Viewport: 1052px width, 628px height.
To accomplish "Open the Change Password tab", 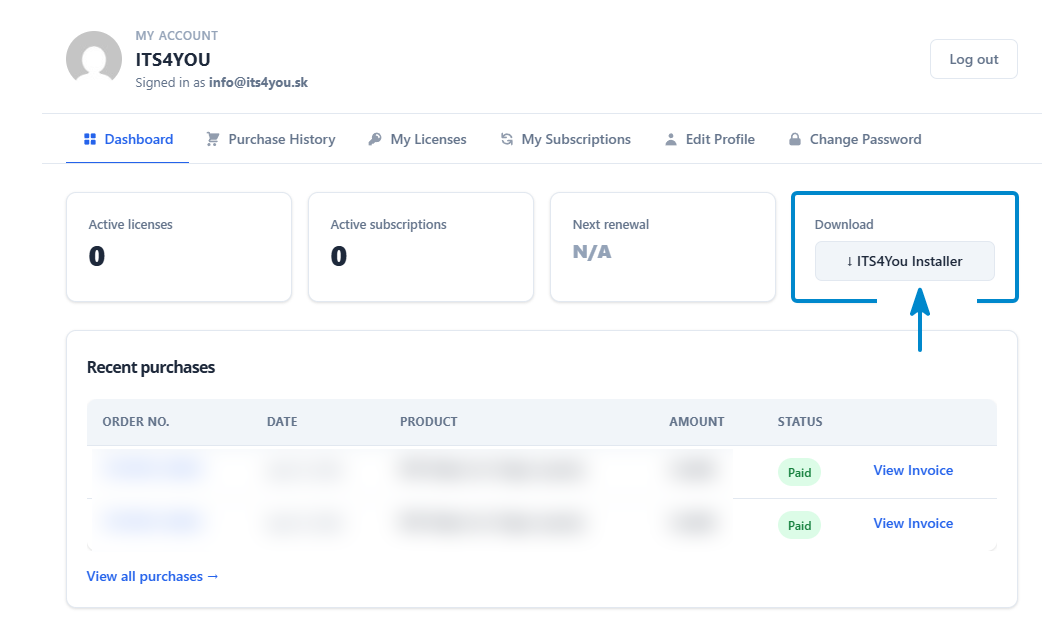I will (x=855, y=139).
